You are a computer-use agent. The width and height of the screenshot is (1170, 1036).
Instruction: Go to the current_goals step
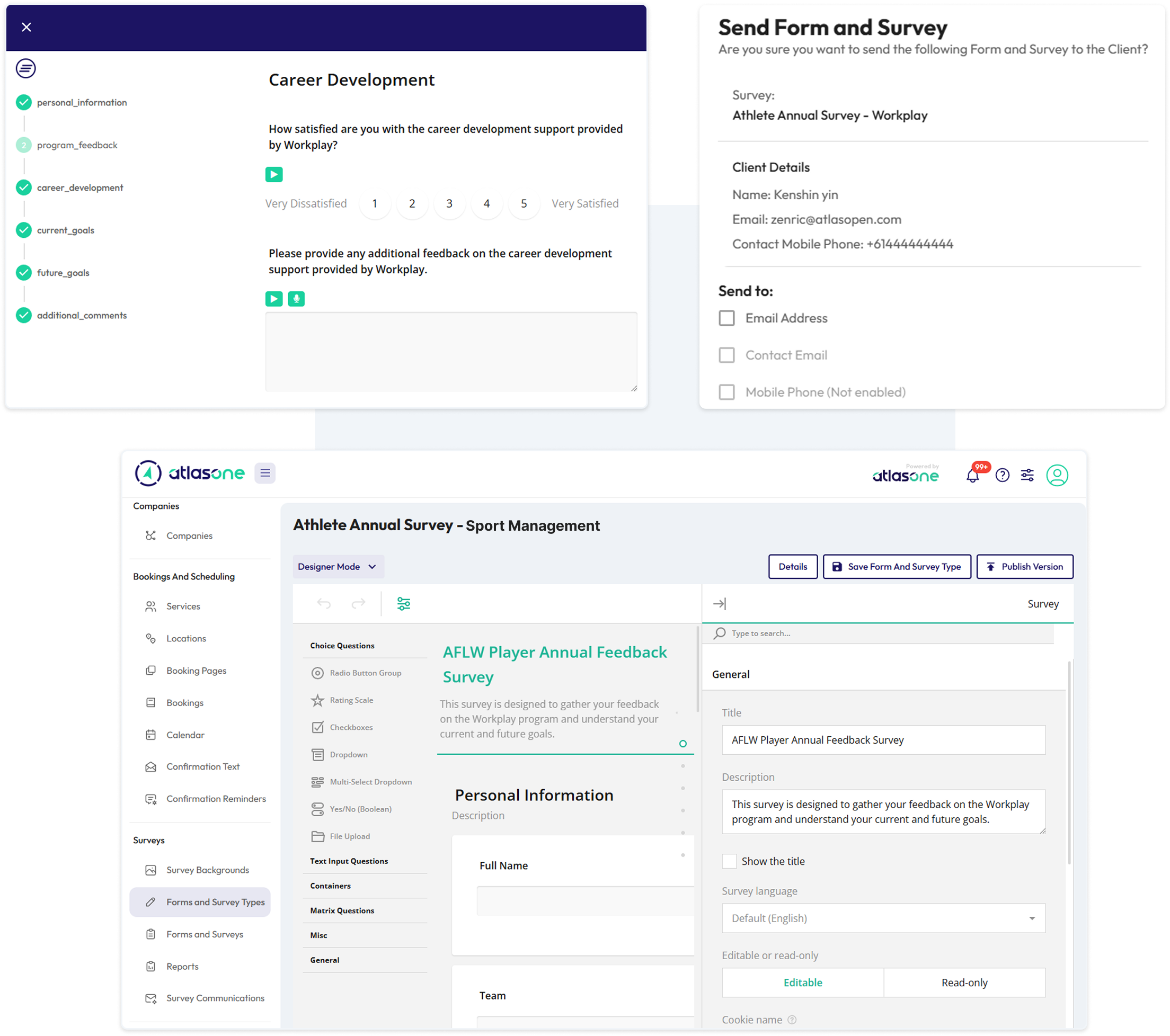[x=56, y=230]
